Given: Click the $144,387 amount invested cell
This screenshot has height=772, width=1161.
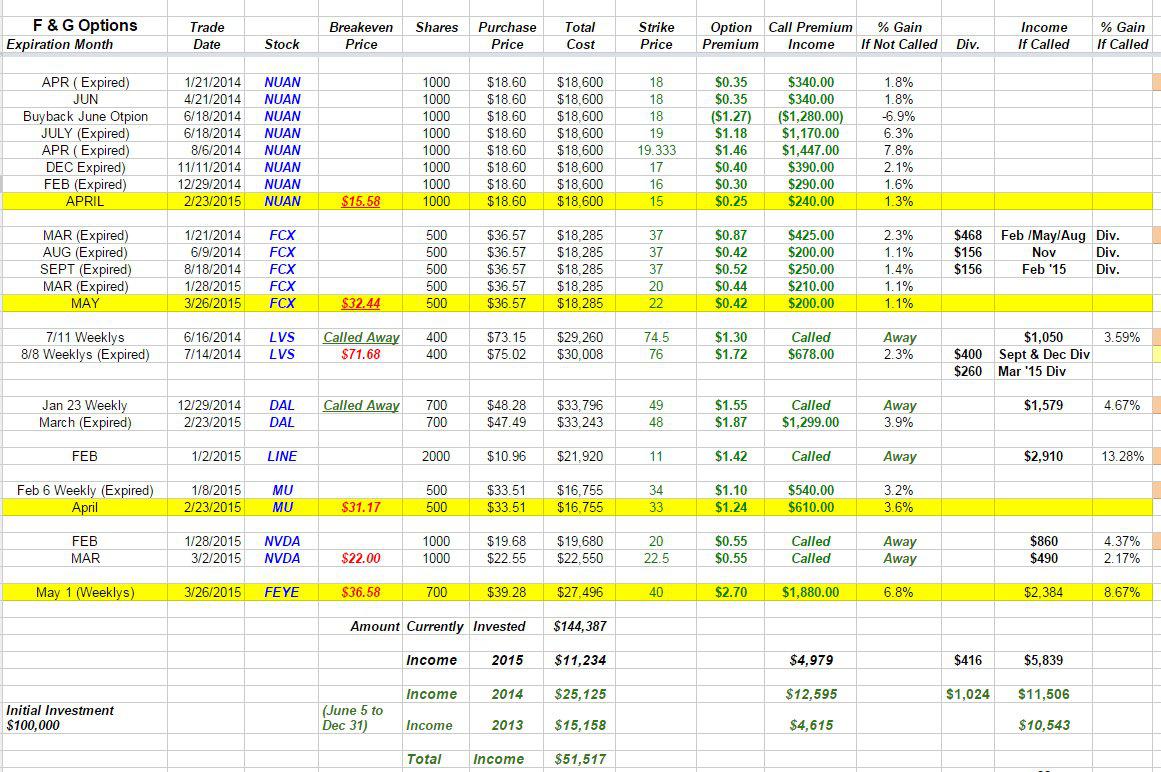Looking at the screenshot, I should [580, 627].
